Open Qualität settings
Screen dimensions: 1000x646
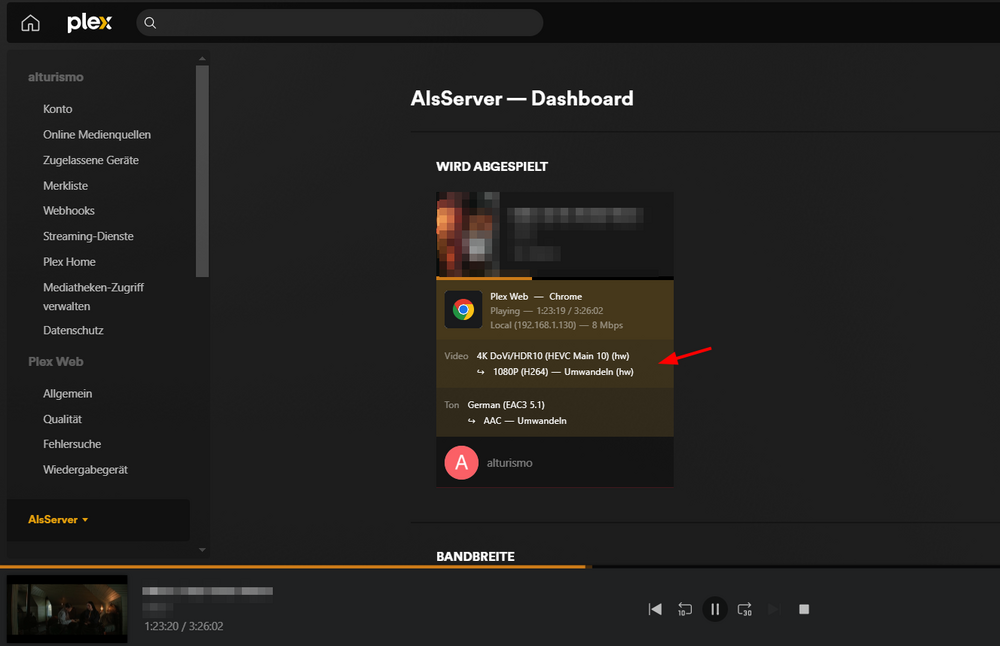tap(62, 419)
